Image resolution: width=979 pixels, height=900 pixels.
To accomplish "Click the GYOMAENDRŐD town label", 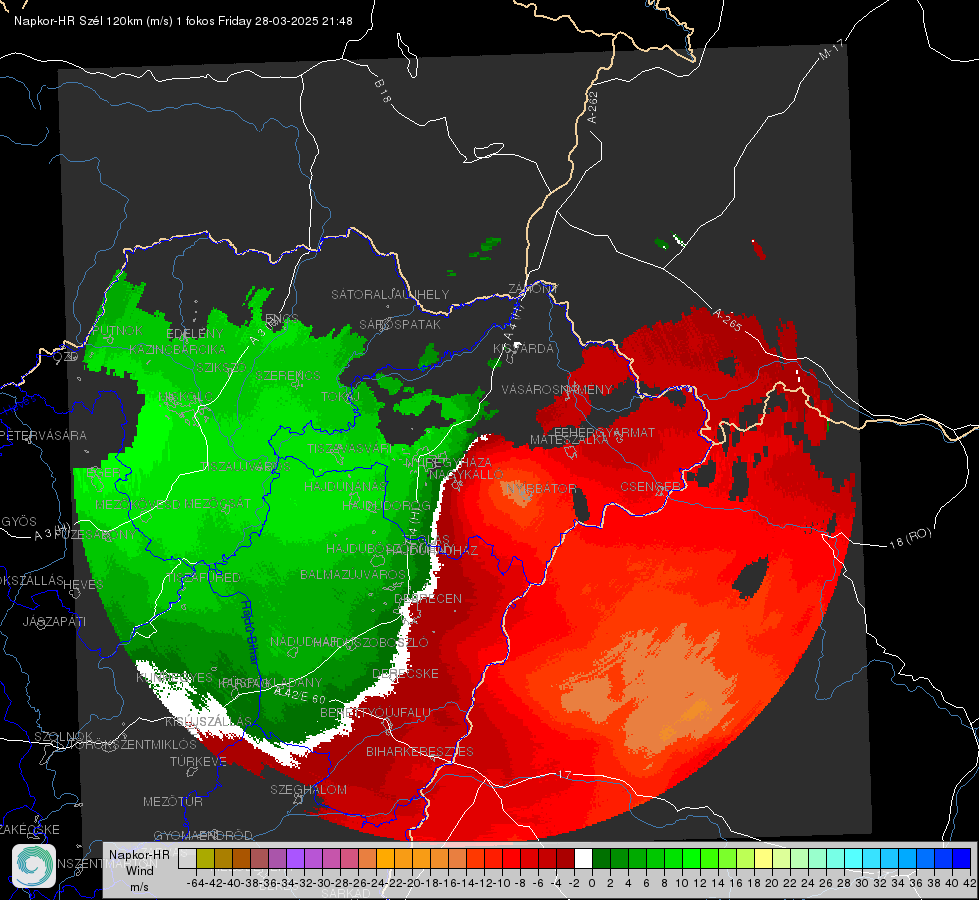I will click(203, 835).
